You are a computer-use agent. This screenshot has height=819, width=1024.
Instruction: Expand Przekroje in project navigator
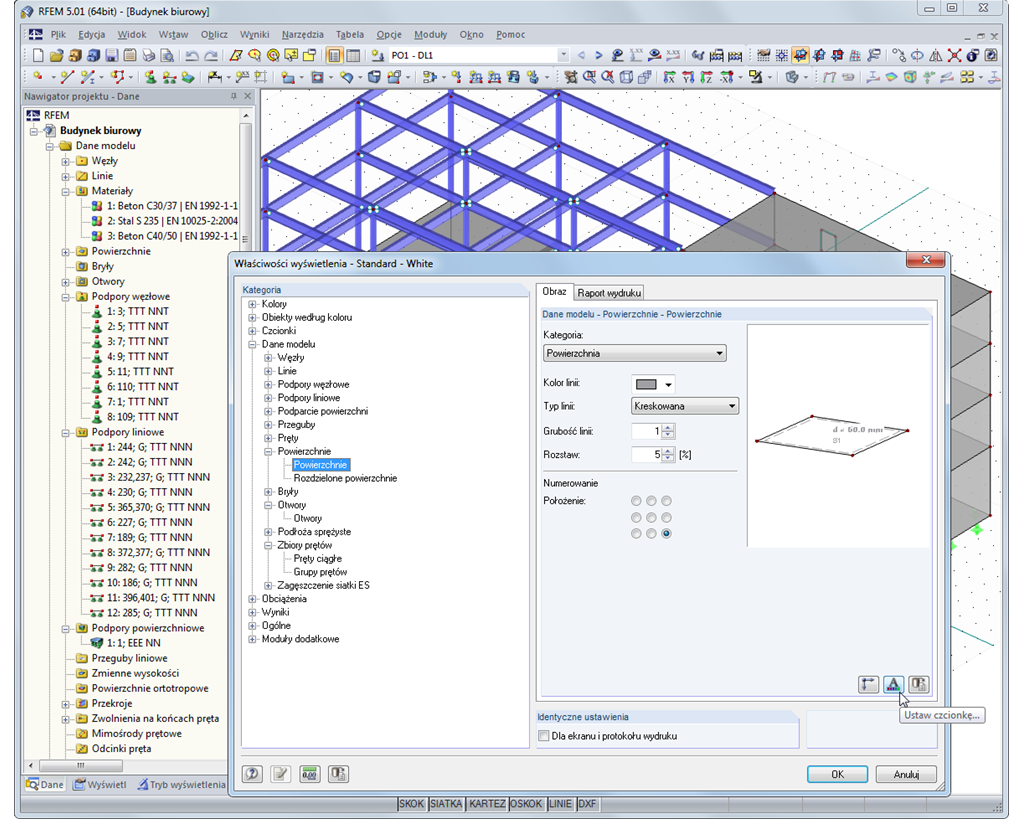point(65,704)
